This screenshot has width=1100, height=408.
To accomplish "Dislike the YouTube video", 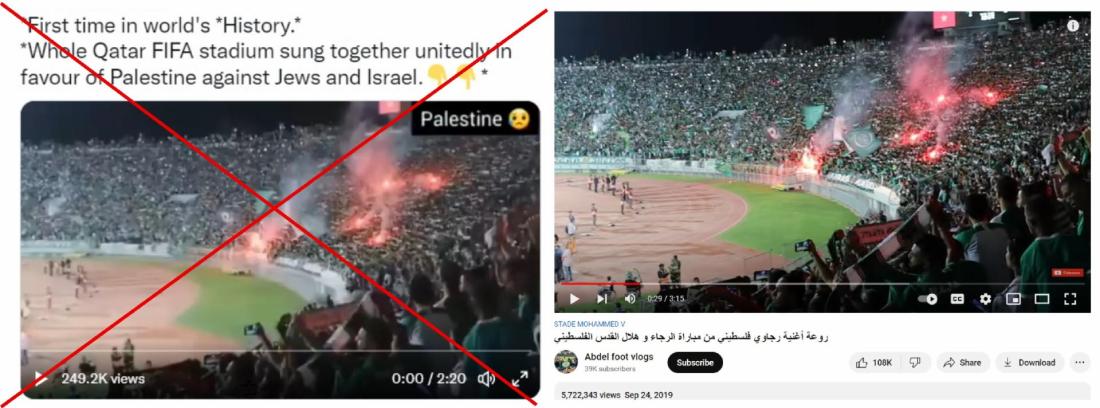I will click(915, 362).
